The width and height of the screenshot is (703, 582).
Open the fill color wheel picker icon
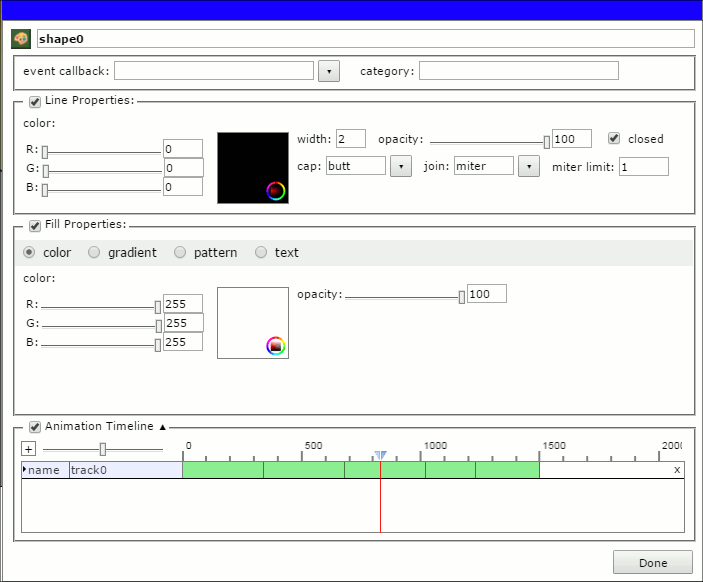(276, 346)
